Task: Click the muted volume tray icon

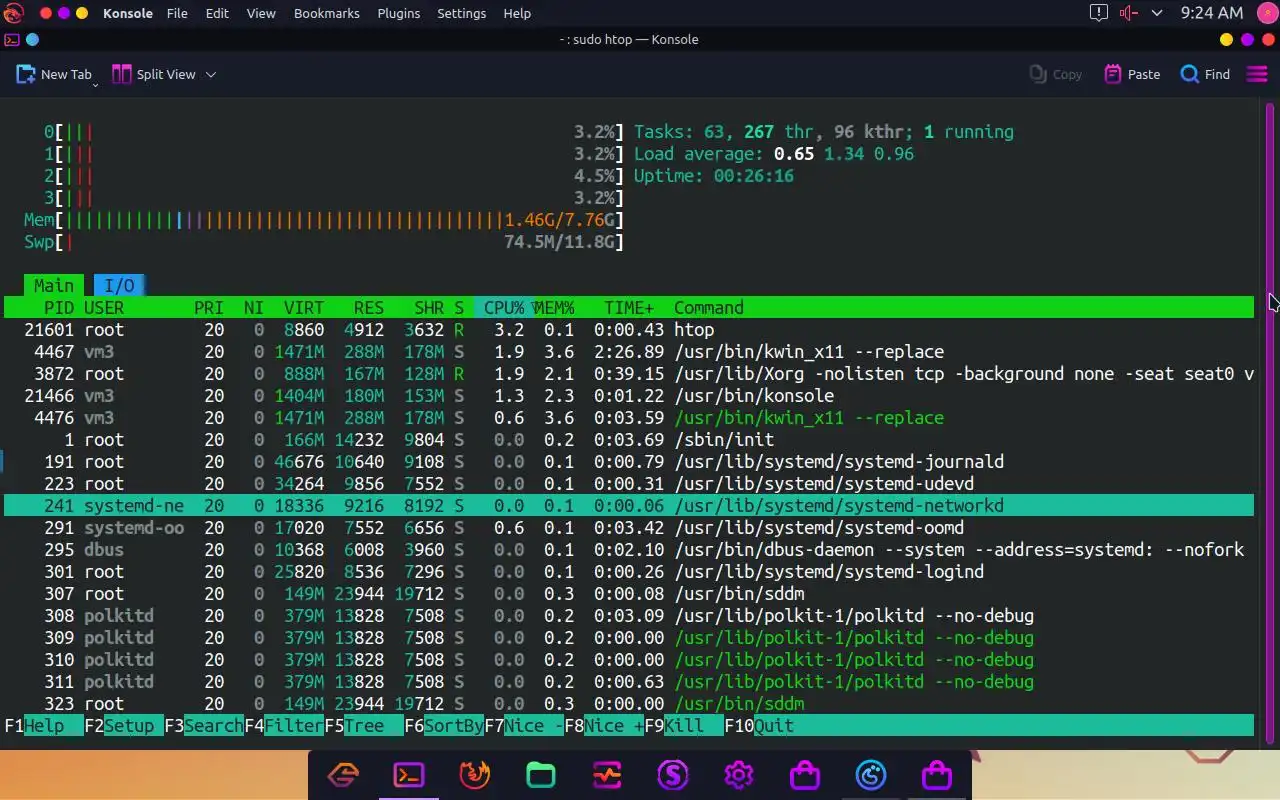Action: point(1128,13)
